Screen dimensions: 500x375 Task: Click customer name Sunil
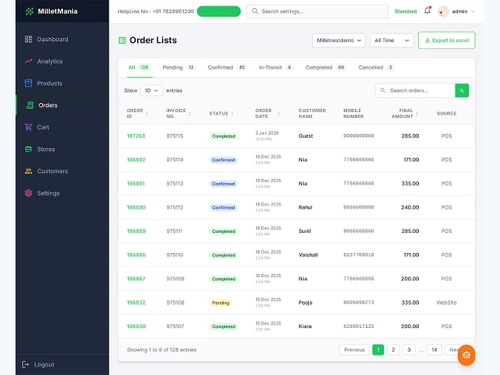[305, 231]
